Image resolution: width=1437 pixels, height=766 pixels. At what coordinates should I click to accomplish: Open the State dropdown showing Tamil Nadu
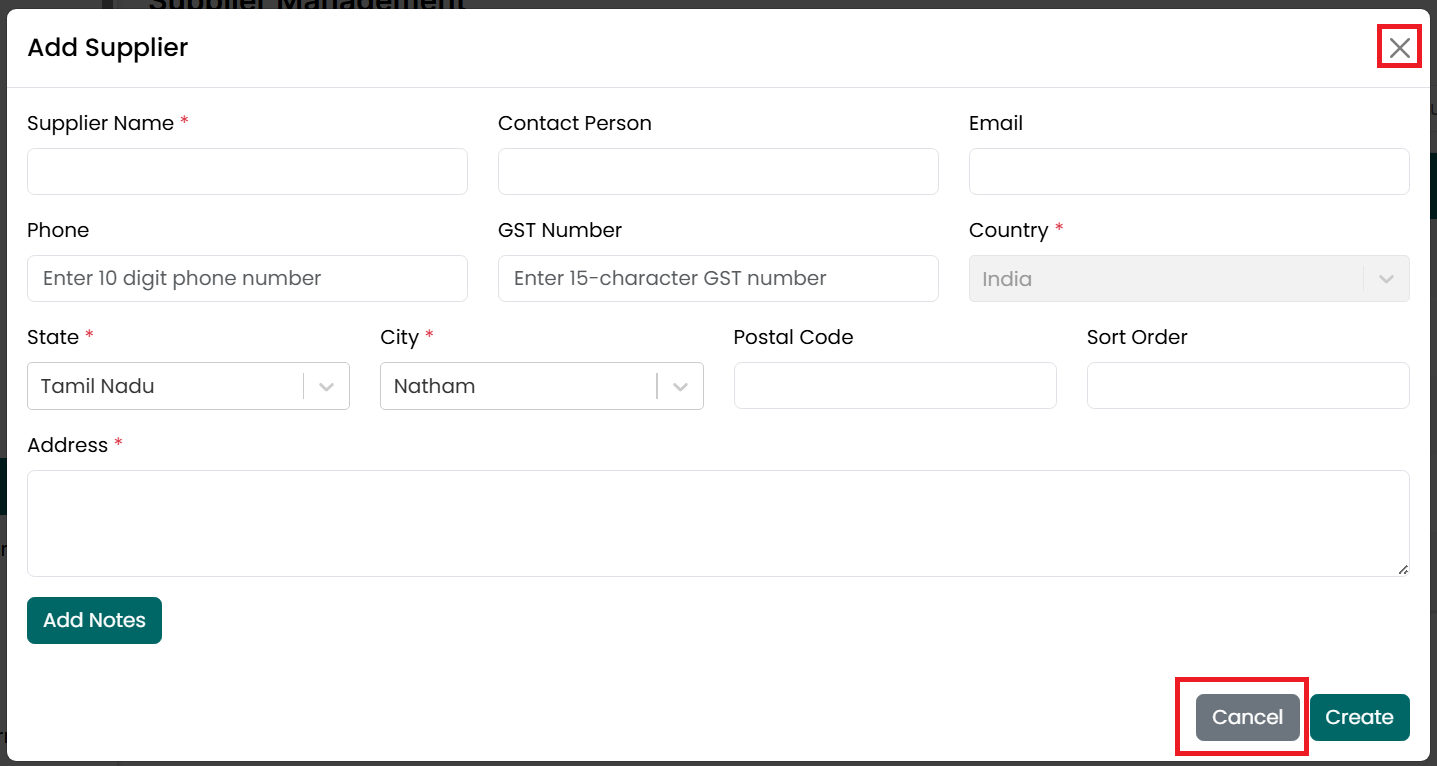[188, 386]
